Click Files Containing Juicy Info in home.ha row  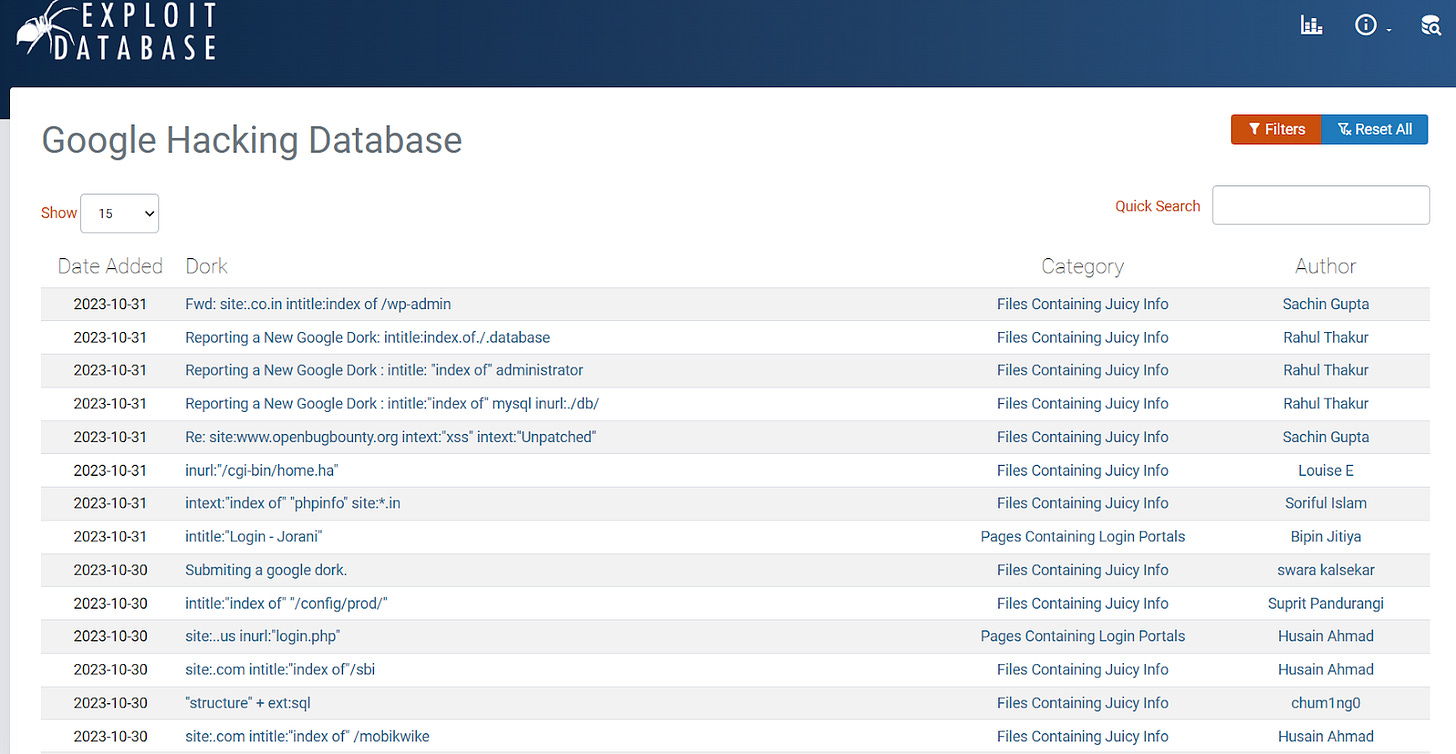tap(1083, 470)
